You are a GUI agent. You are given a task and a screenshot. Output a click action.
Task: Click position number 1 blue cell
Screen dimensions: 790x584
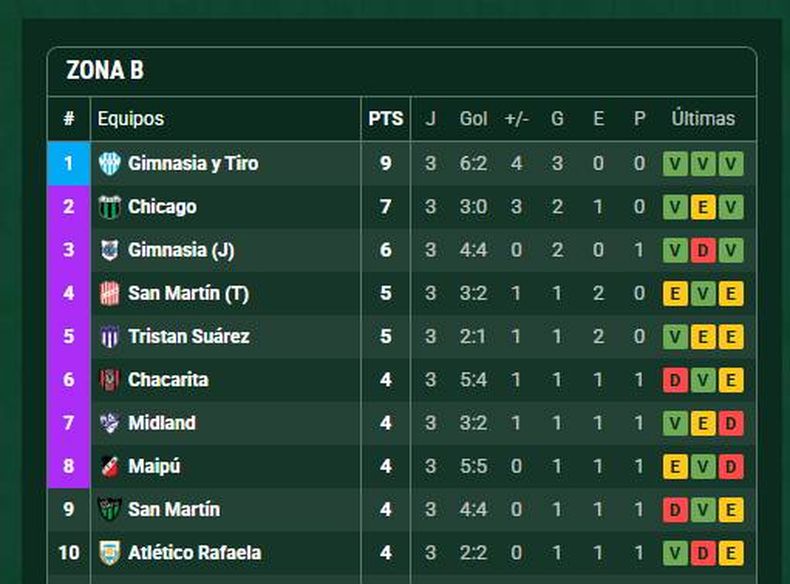(x=68, y=164)
